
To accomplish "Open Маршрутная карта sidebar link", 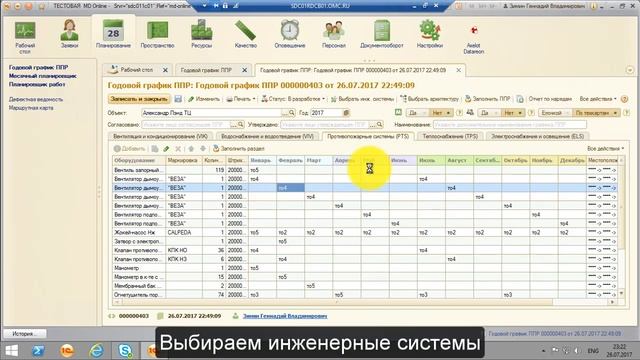I will point(31,108).
